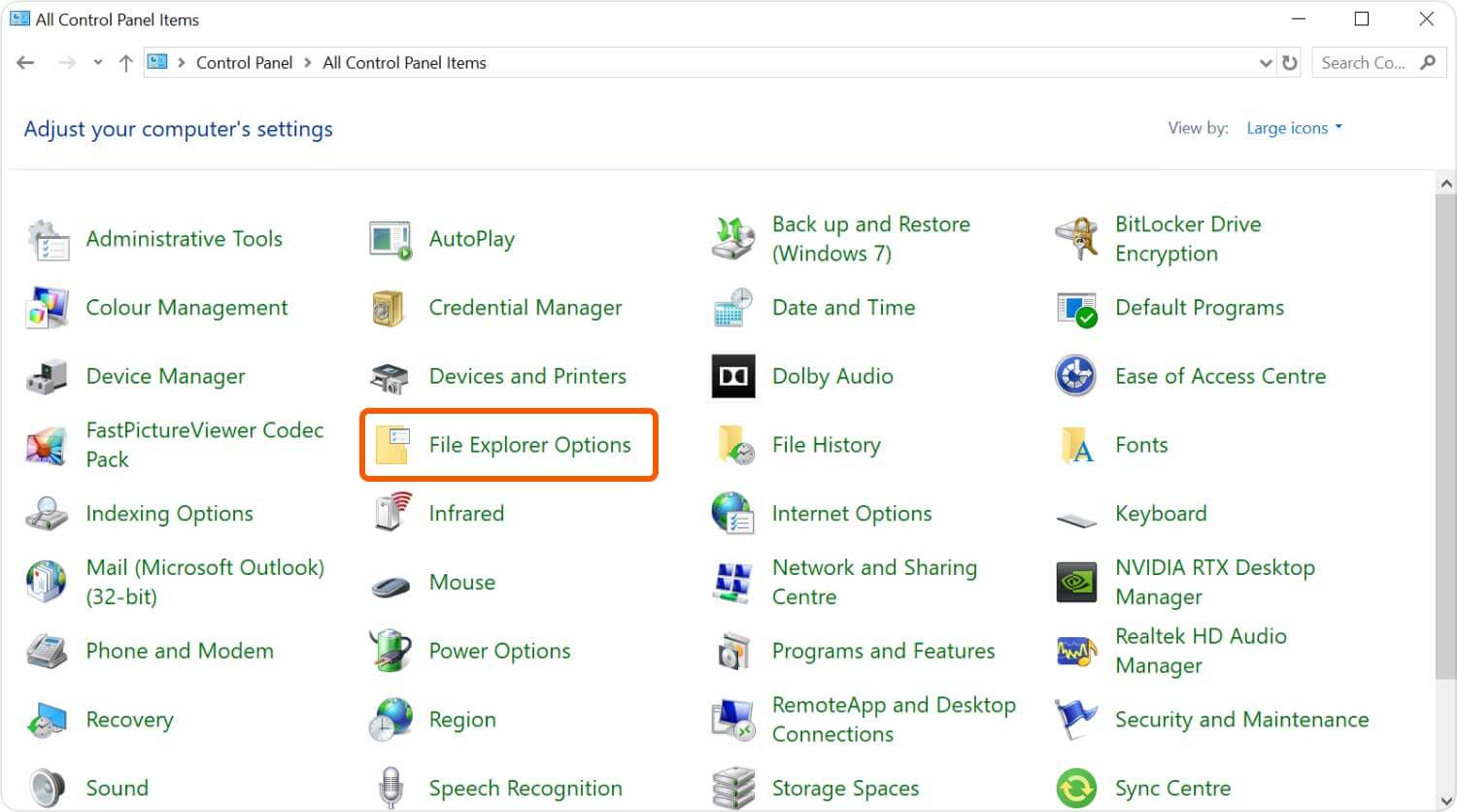1457x812 pixels.
Task: Open File Explorer Options folder icon
Action: (392, 445)
